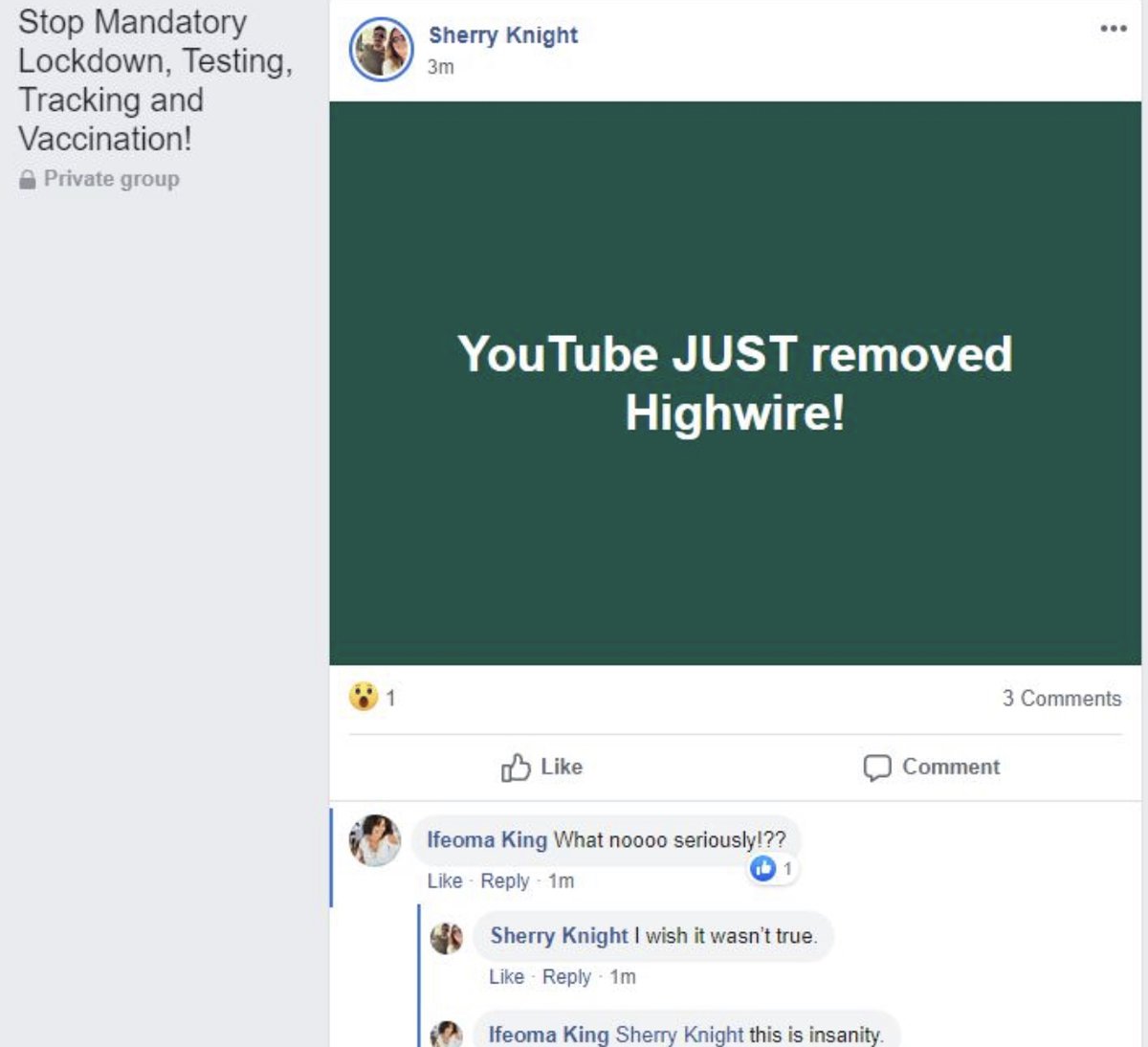Open Sherry Knight's name in 'I wish' reply
The height and width of the screenshot is (1047, 1148).
pyautogui.click(x=559, y=936)
